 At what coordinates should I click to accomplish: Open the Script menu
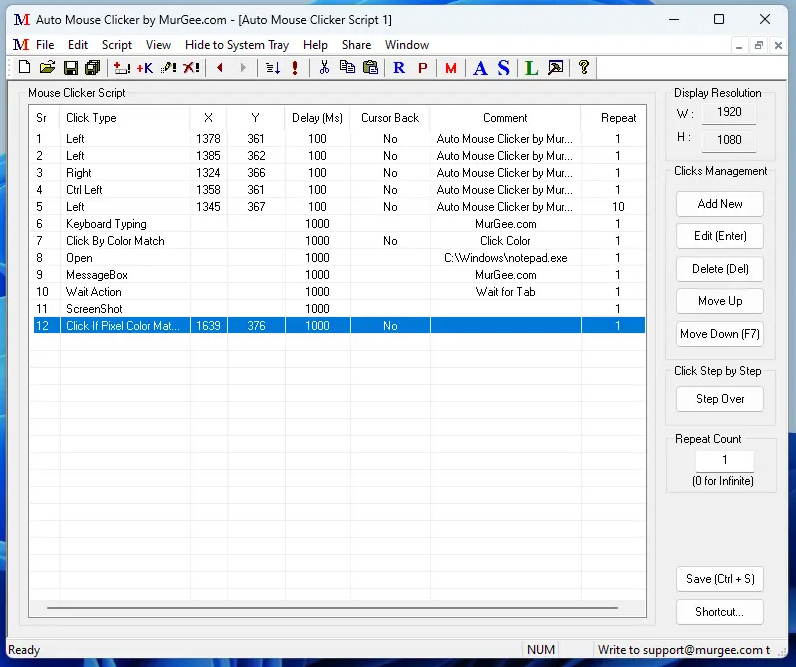point(117,45)
